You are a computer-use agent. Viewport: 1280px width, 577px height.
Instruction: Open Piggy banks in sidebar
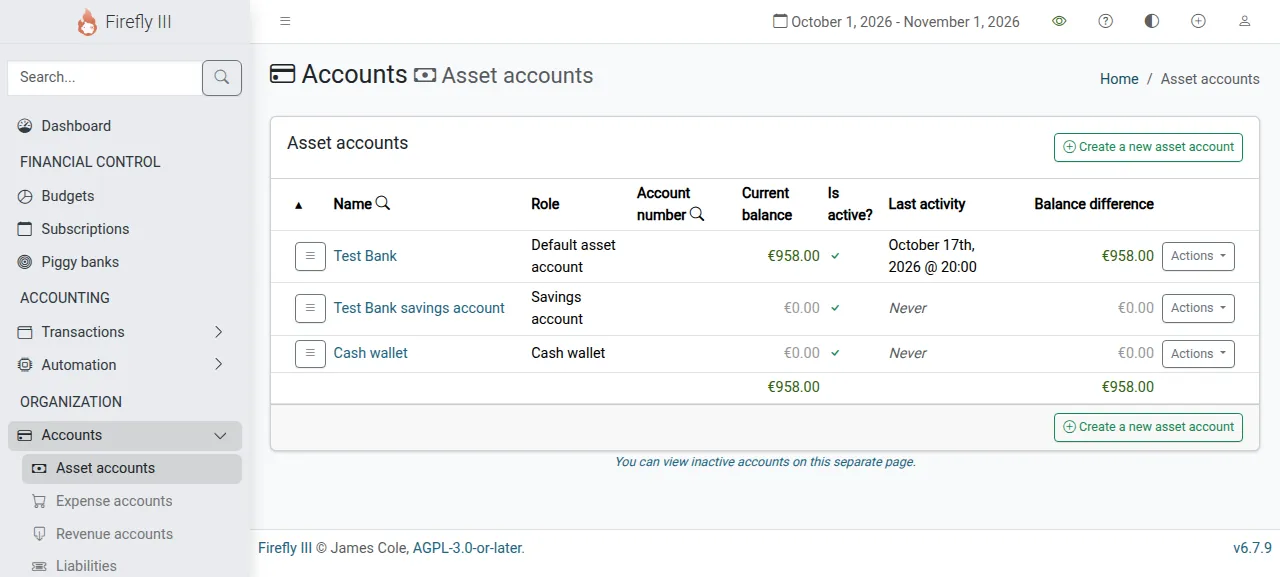[x=125, y=262]
